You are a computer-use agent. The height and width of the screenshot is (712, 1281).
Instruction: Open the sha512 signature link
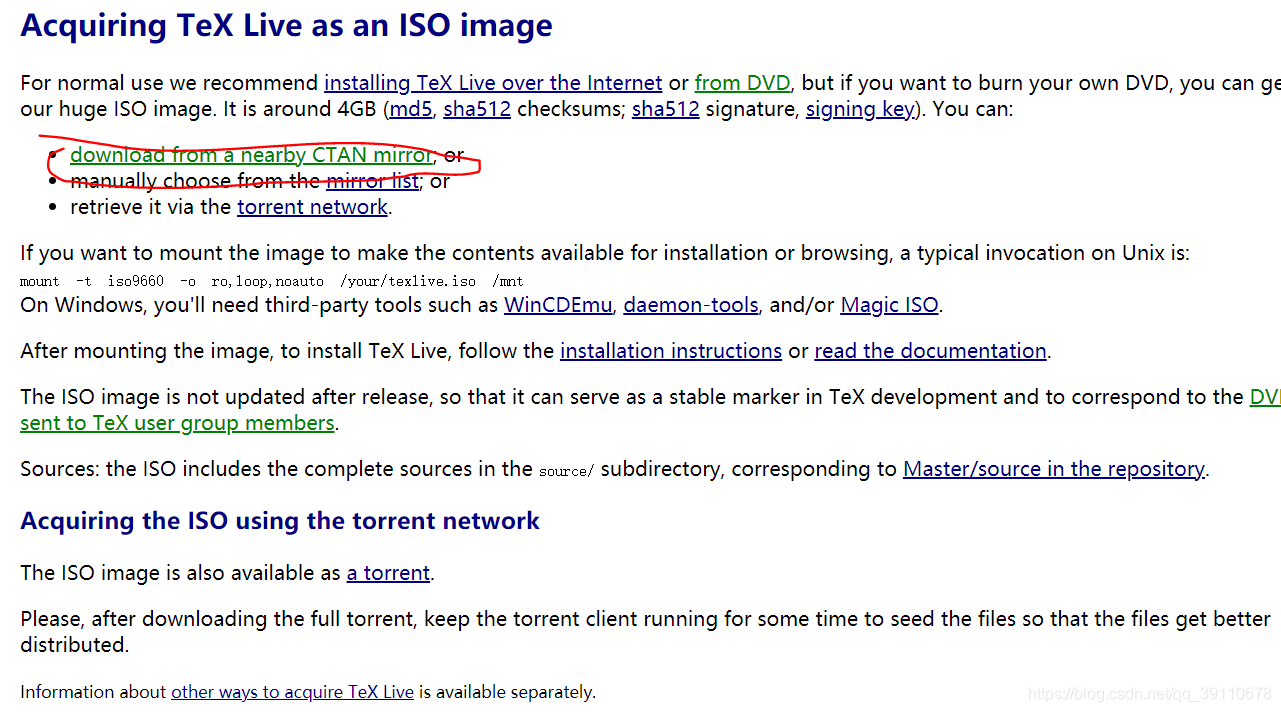click(x=666, y=109)
